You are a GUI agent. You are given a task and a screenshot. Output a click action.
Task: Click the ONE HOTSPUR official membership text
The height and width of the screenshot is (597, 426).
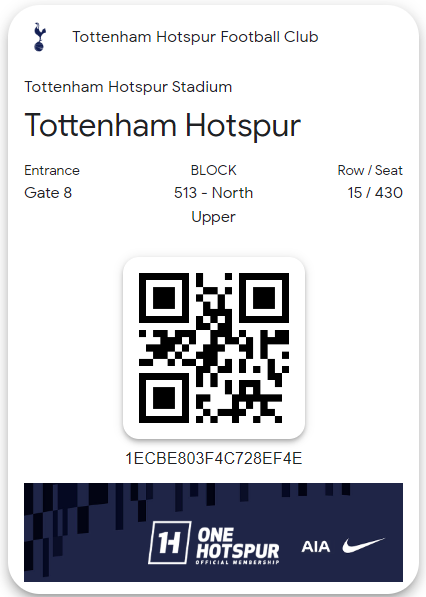[x=238, y=546]
